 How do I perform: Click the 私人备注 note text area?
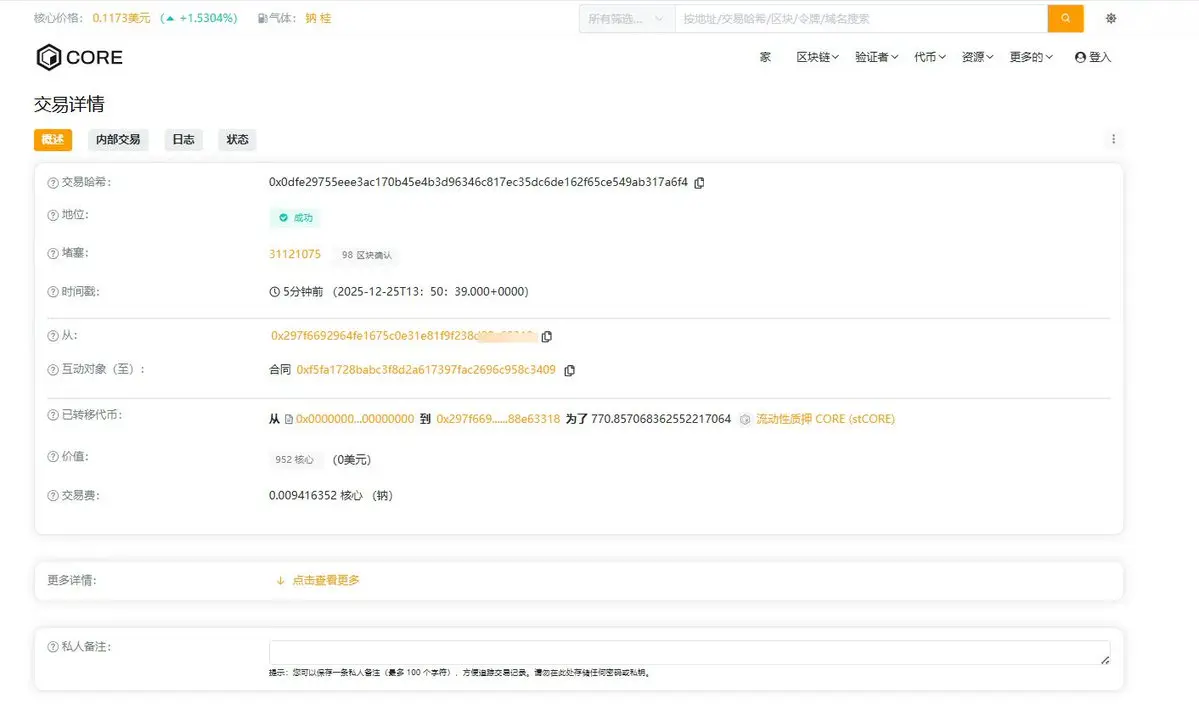tap(689, 653)
